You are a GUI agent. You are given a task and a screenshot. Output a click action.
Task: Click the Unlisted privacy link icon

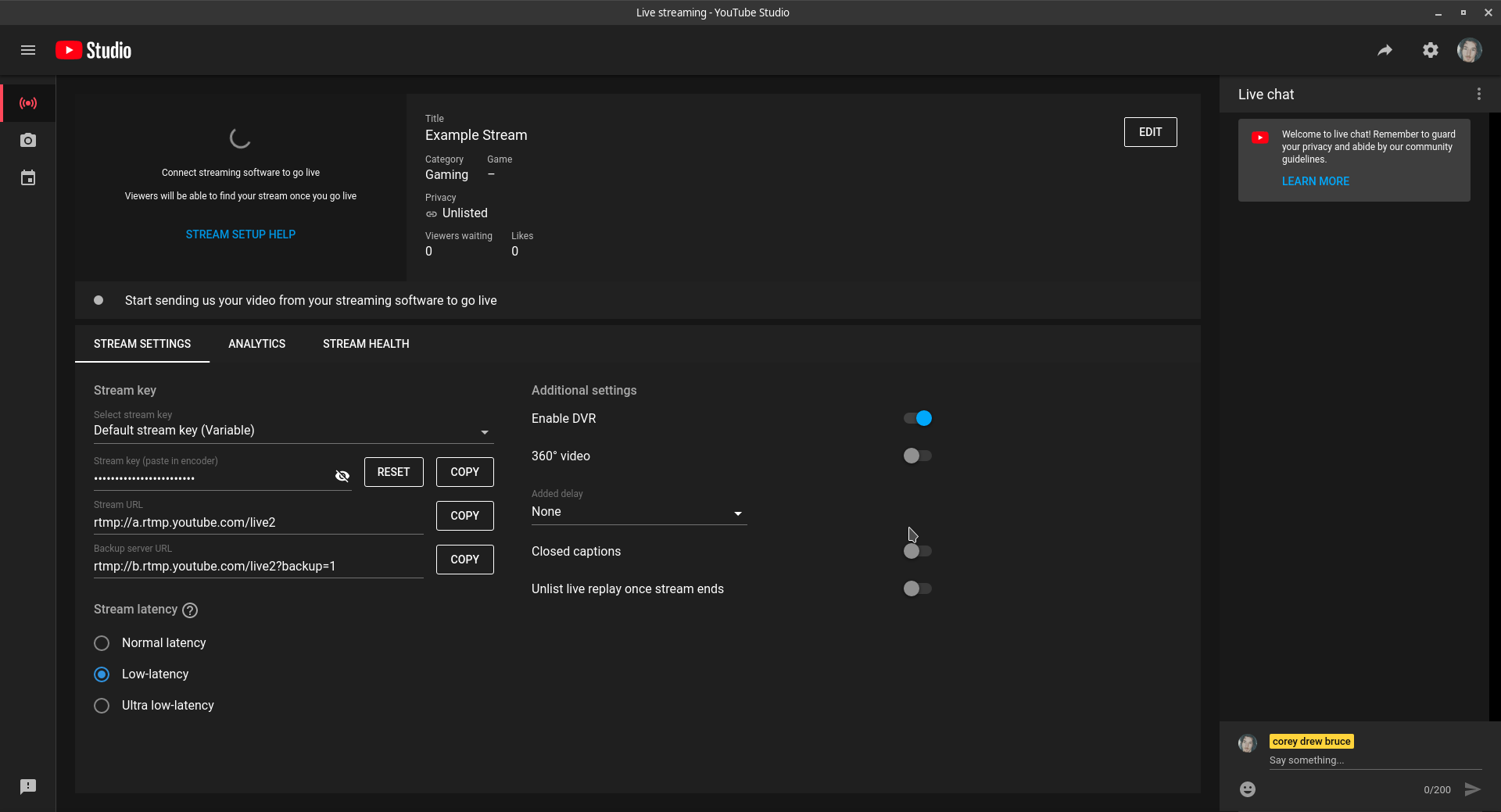pyautogui.click(x=432, y=213)
